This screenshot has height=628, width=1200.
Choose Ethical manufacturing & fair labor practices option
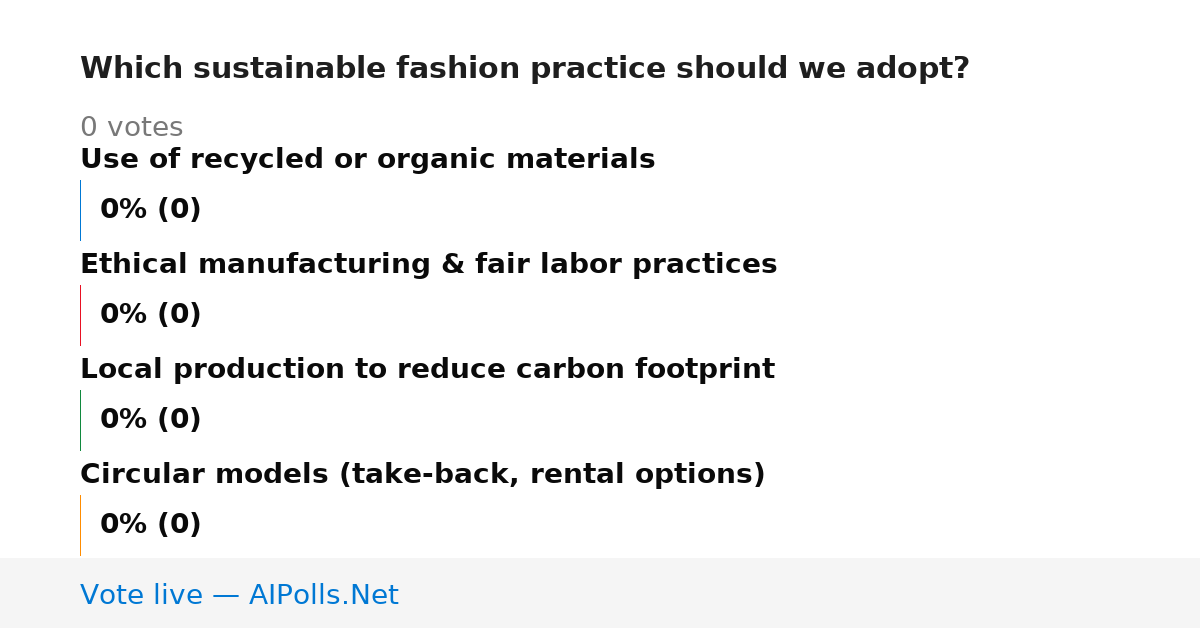pos(428,265)
